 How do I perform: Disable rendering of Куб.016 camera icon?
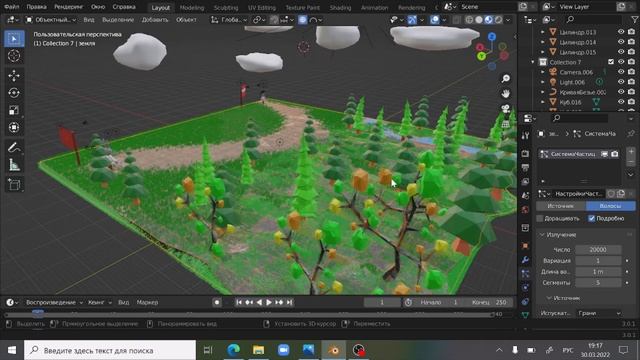631,102
